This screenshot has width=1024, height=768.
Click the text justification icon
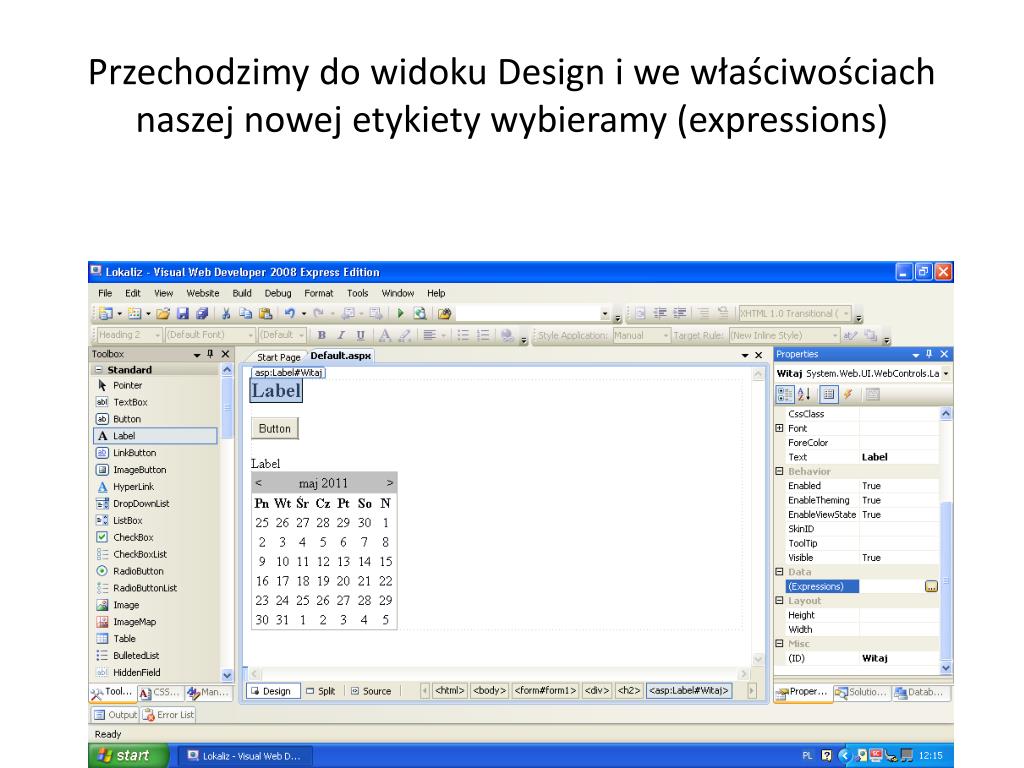[429, 335]
